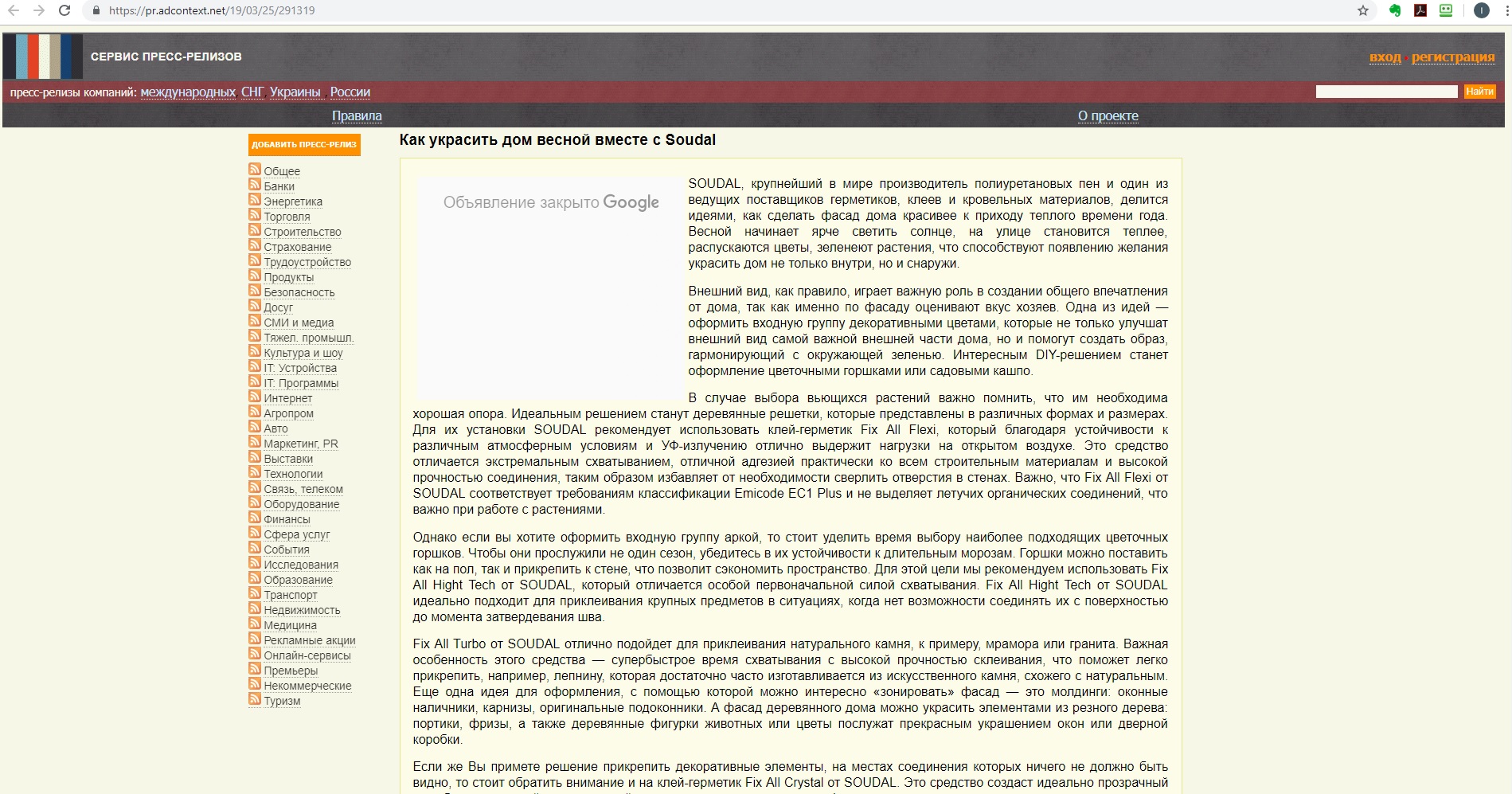Open RSS feed icon next to Авто

(255, 426)
